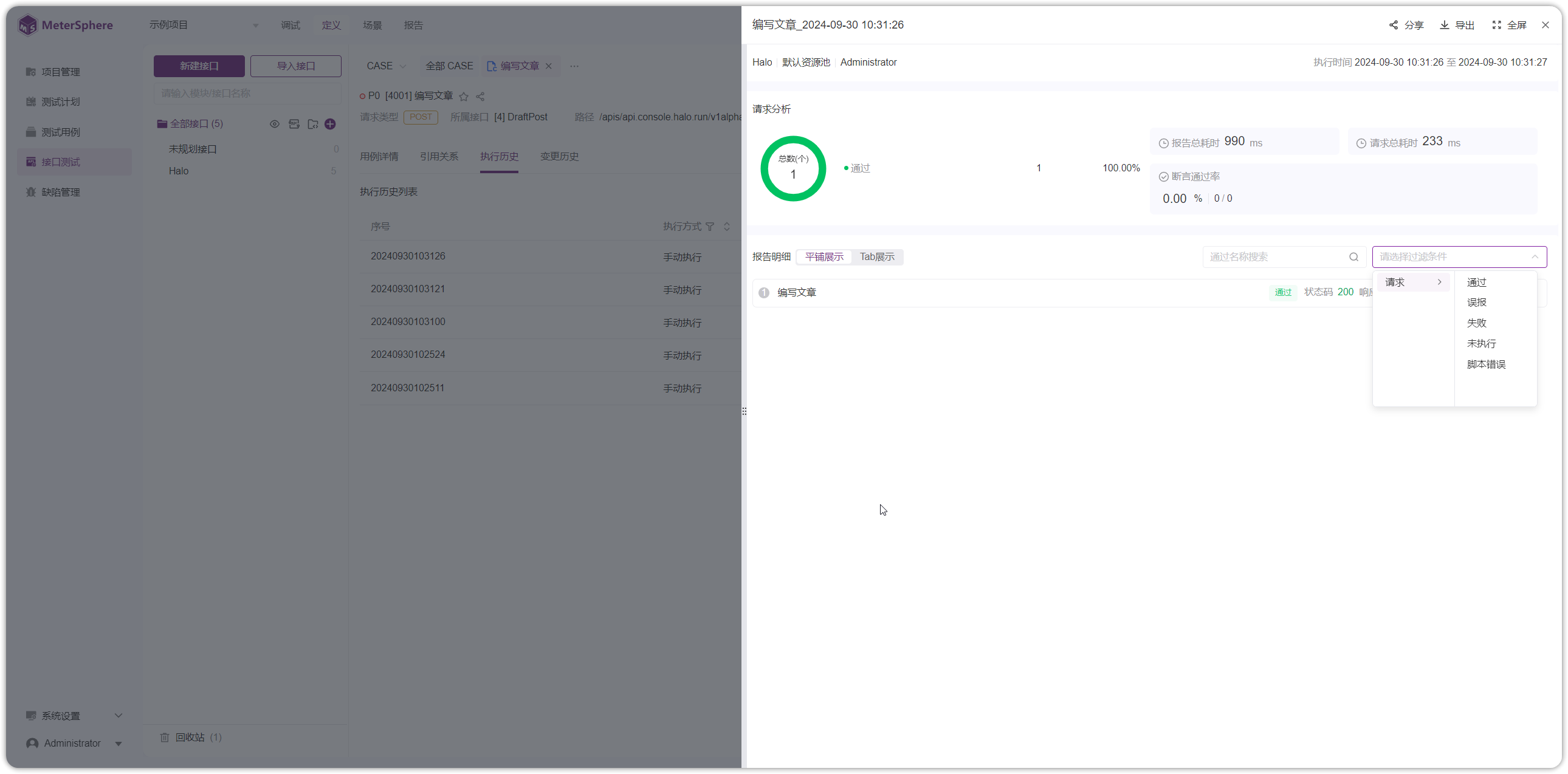Open 请选择过滤条件 filter dropdown

[1459, 257]
